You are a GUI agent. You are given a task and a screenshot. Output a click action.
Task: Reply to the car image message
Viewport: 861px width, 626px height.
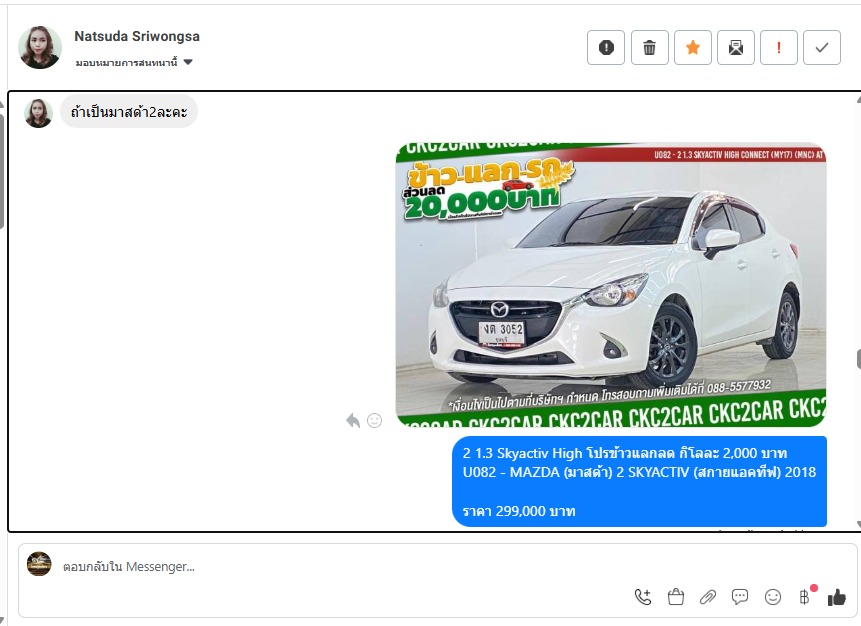tap(353, 421)
